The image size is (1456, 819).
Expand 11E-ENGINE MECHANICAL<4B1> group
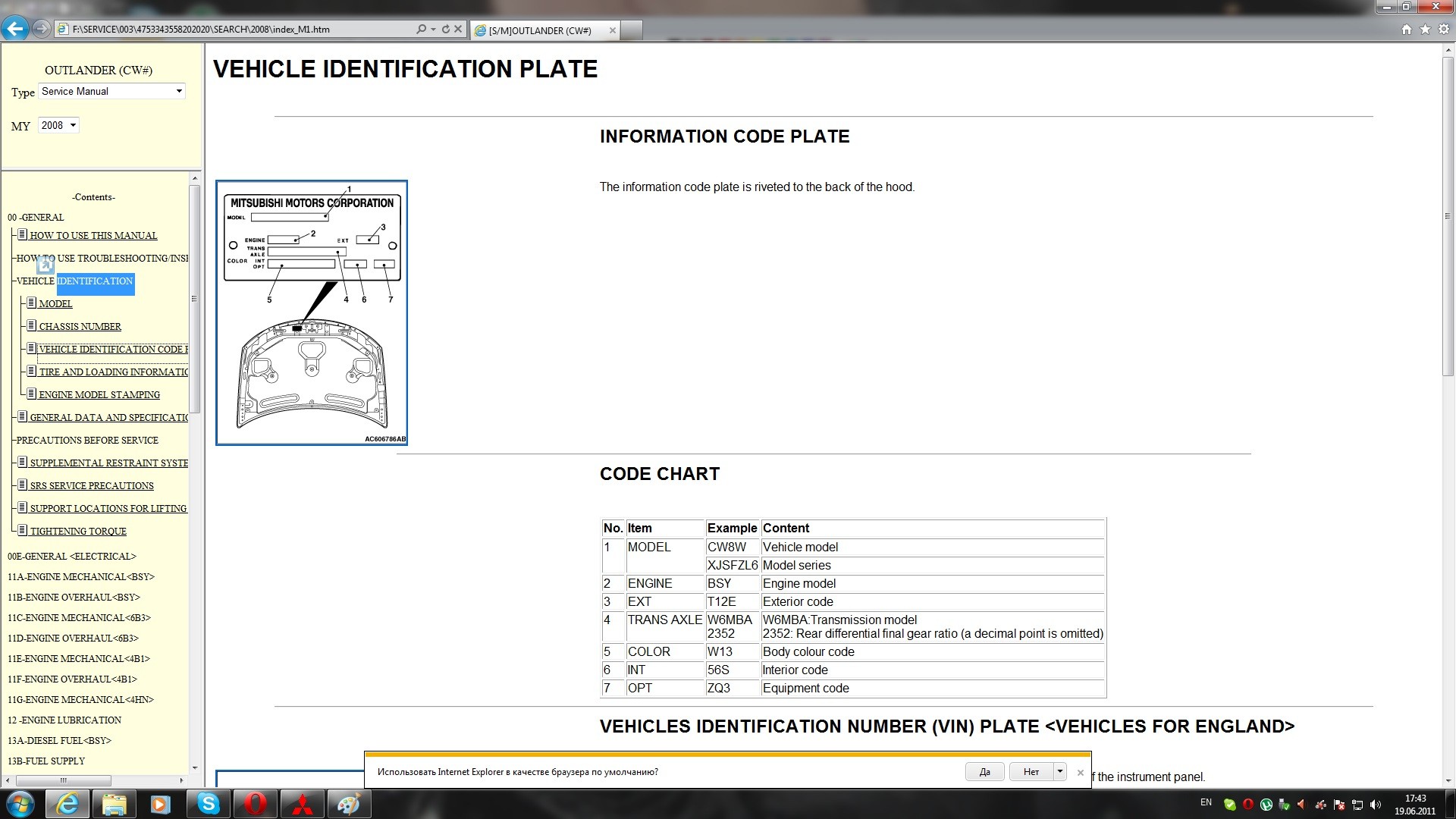[x=79, y=659]
